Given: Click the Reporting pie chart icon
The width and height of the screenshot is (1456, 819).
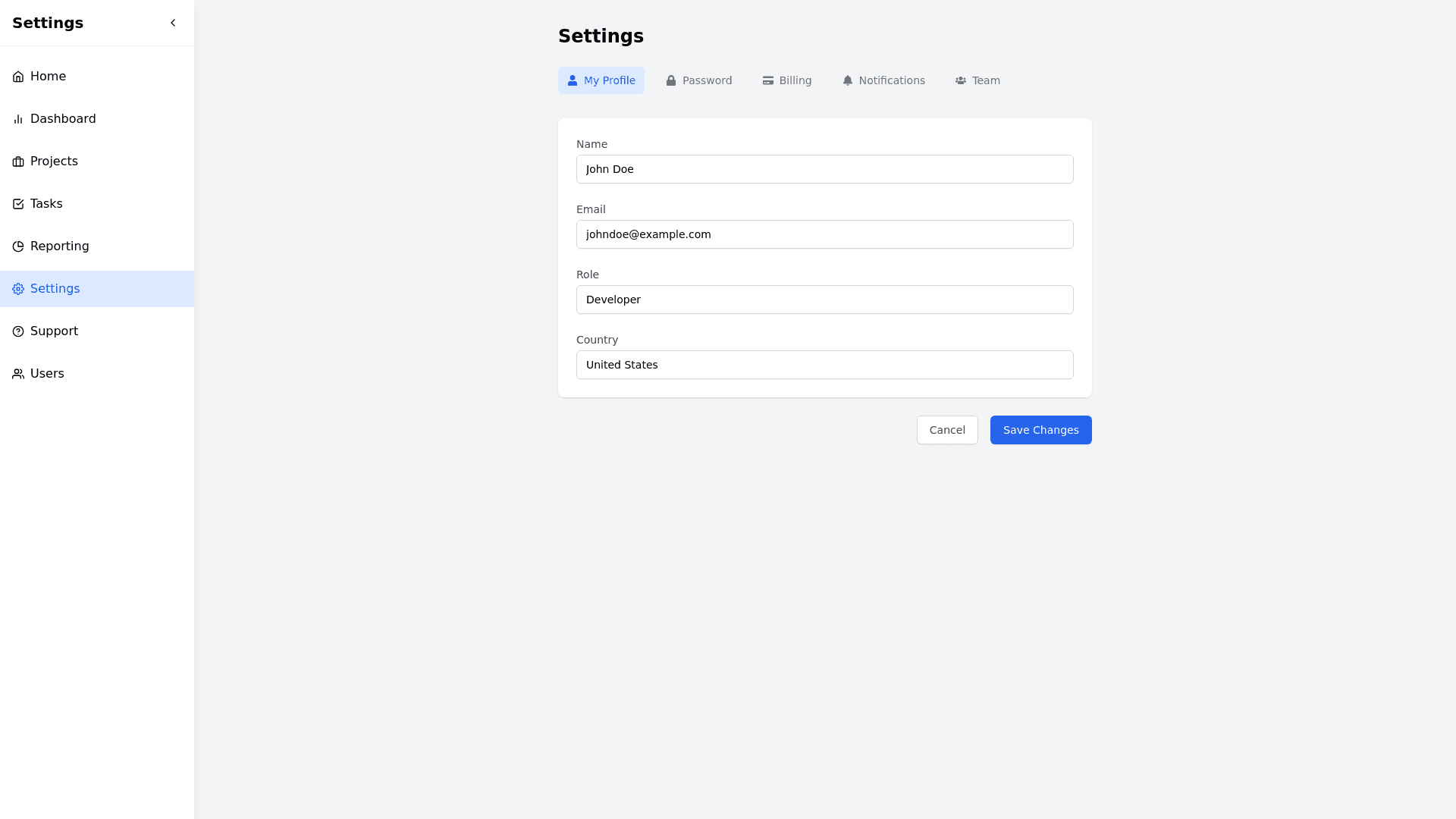Looking at the screenshot, I should coord(18,246).
